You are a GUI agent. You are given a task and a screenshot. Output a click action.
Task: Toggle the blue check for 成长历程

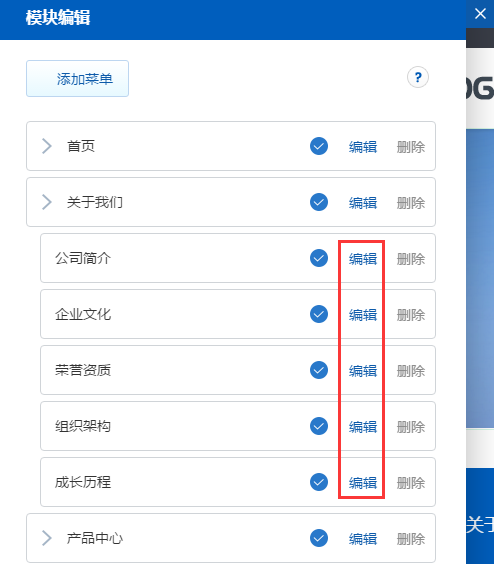click(319, 482)
